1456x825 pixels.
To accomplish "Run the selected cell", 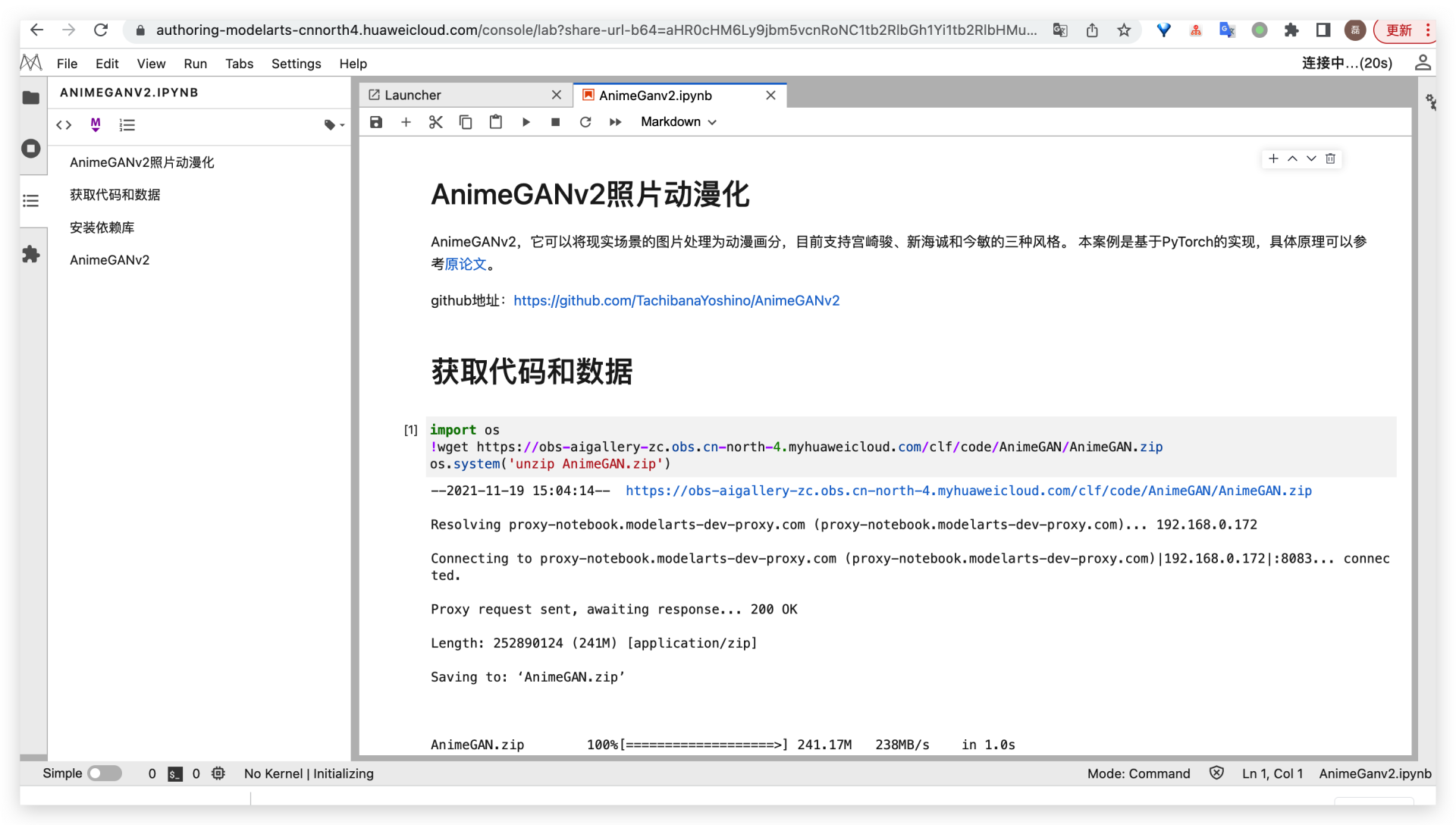I will point(526,122).
